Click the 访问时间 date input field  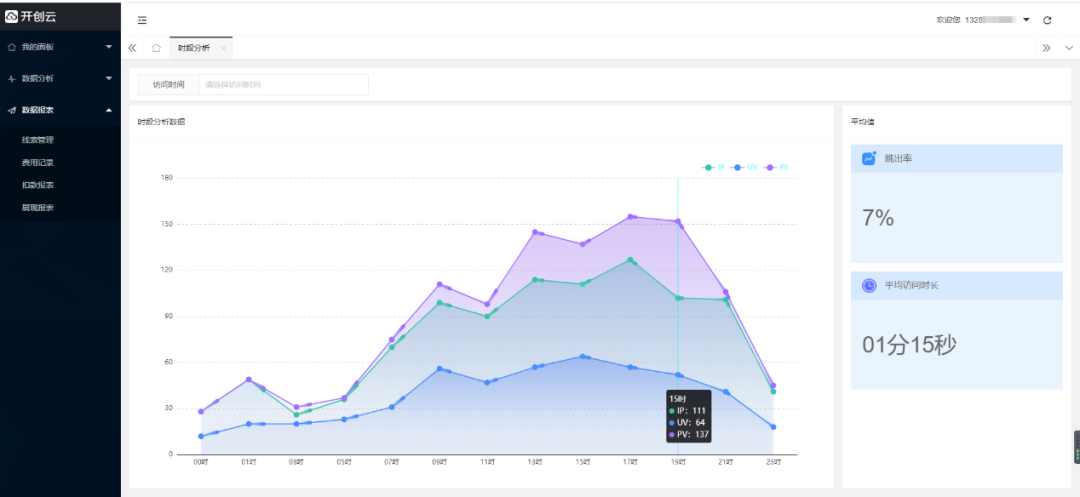coord(283,85)
